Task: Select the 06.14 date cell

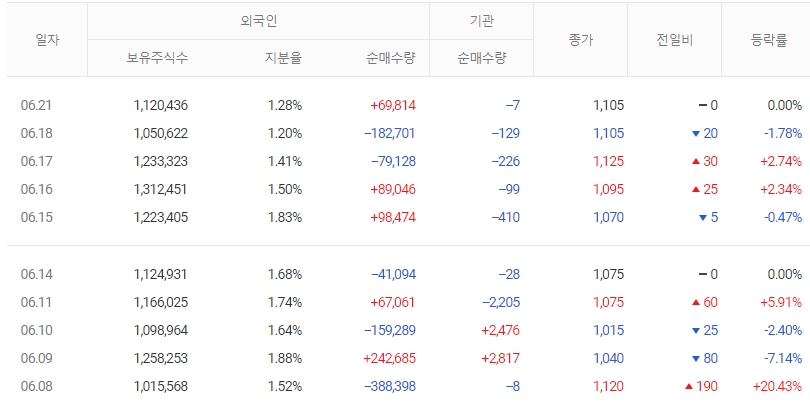Action: [37, 274]
